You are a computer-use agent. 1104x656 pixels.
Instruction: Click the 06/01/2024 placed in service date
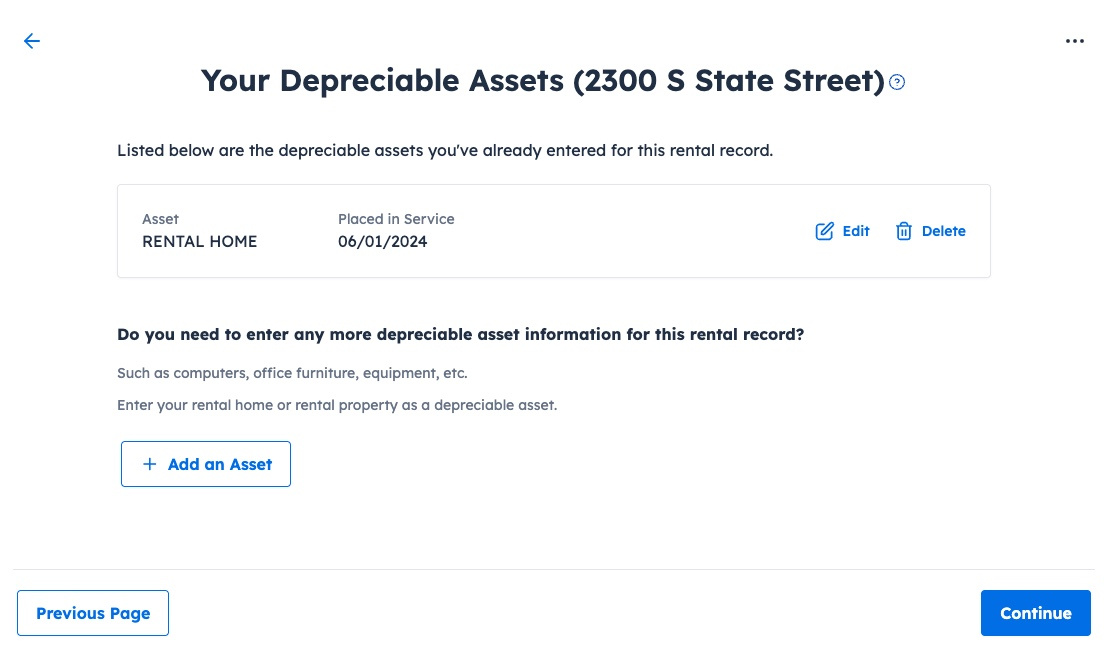tap(382, 241)
